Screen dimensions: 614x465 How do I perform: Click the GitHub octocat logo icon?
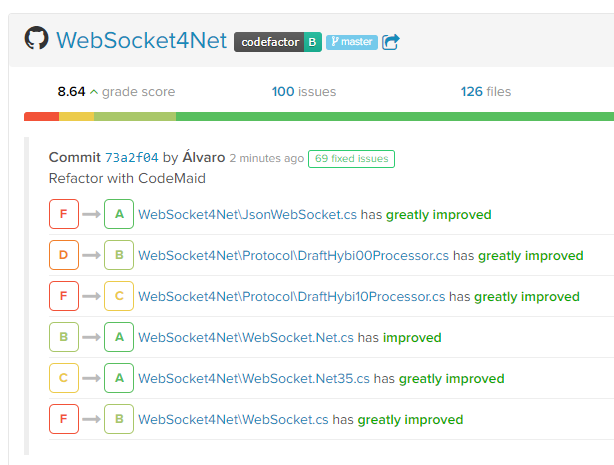[36, 38]
